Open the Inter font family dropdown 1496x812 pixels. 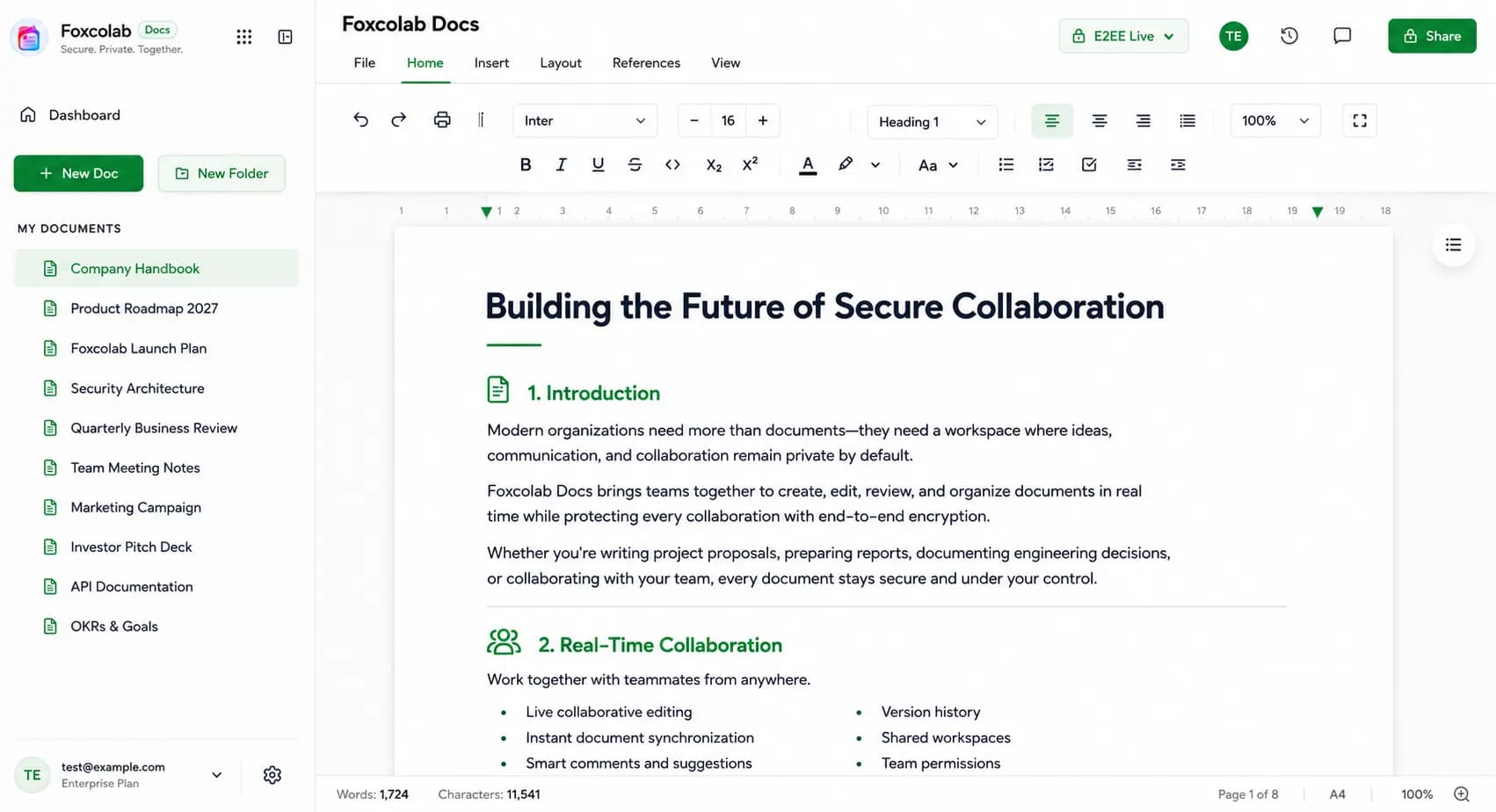(x=585, y=121)
